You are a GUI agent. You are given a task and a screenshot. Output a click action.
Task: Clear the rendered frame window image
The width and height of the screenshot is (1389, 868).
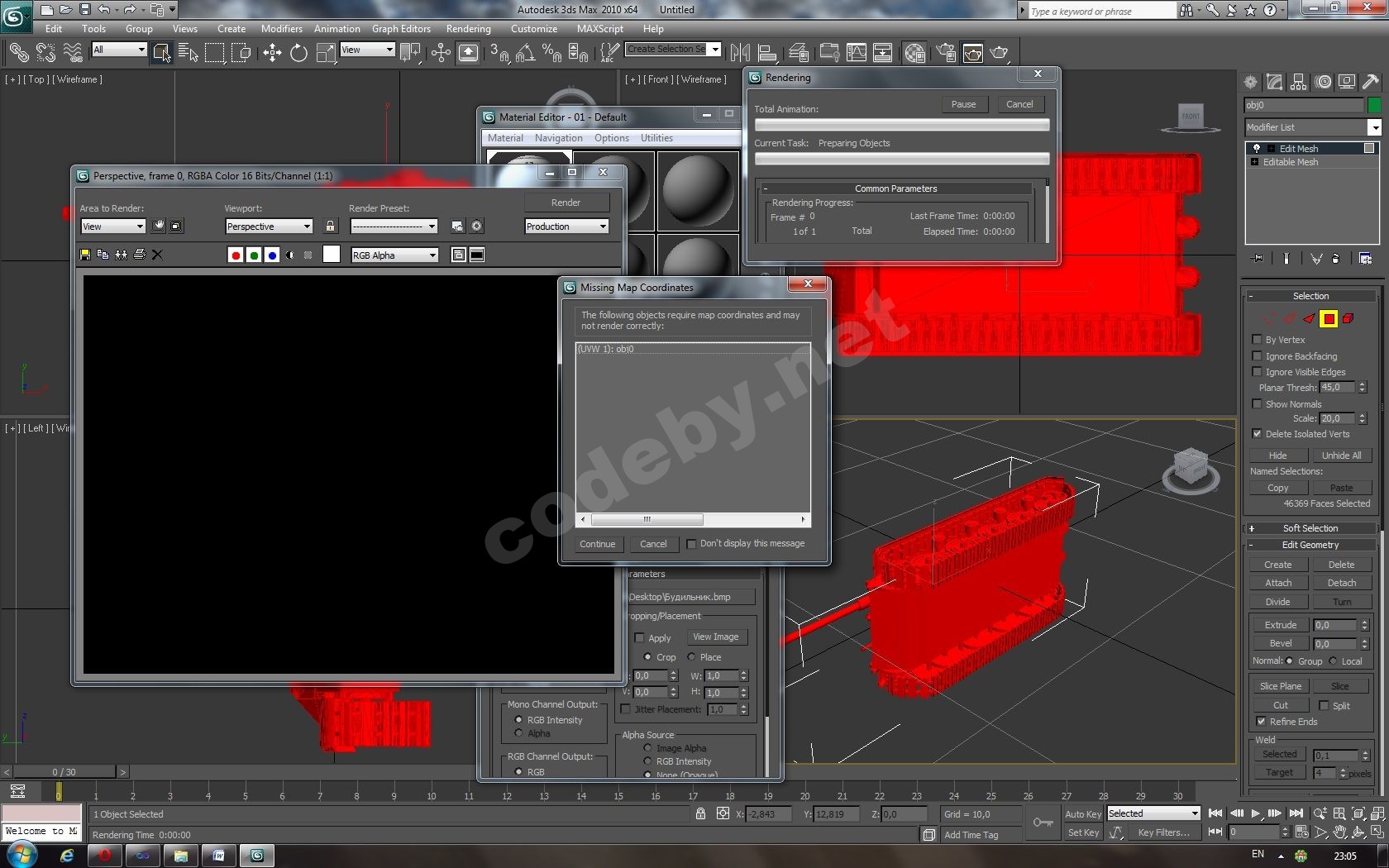coord(157,255)
